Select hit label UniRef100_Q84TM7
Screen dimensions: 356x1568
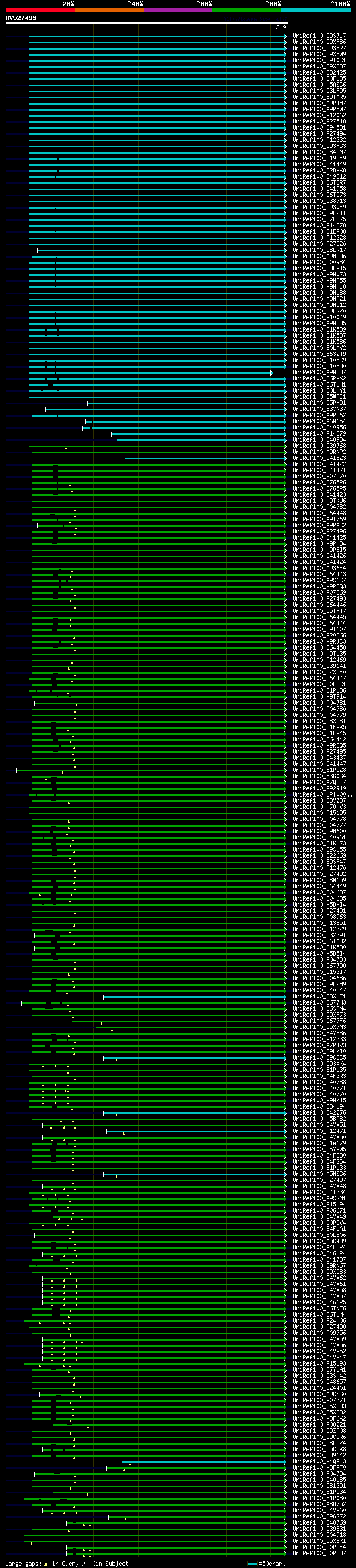319,152
